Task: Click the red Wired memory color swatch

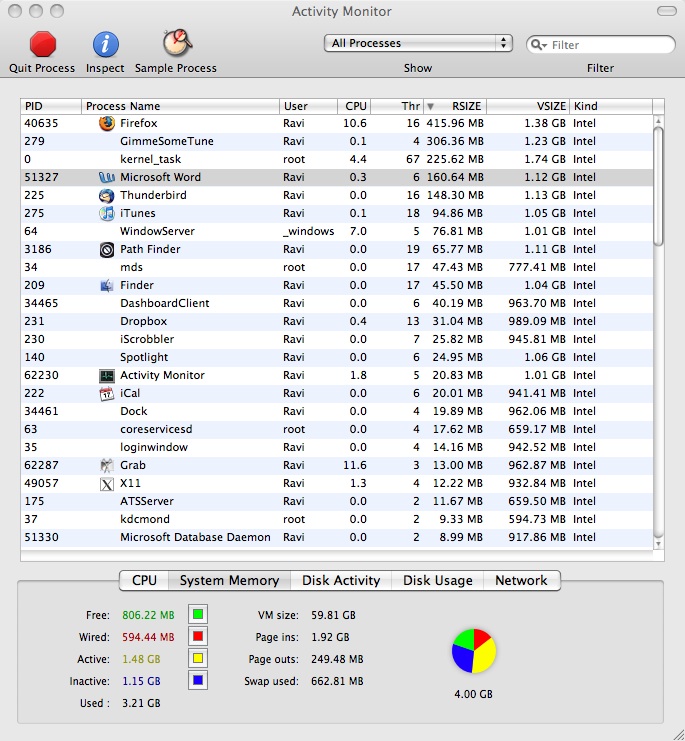Action: (198, 637)
